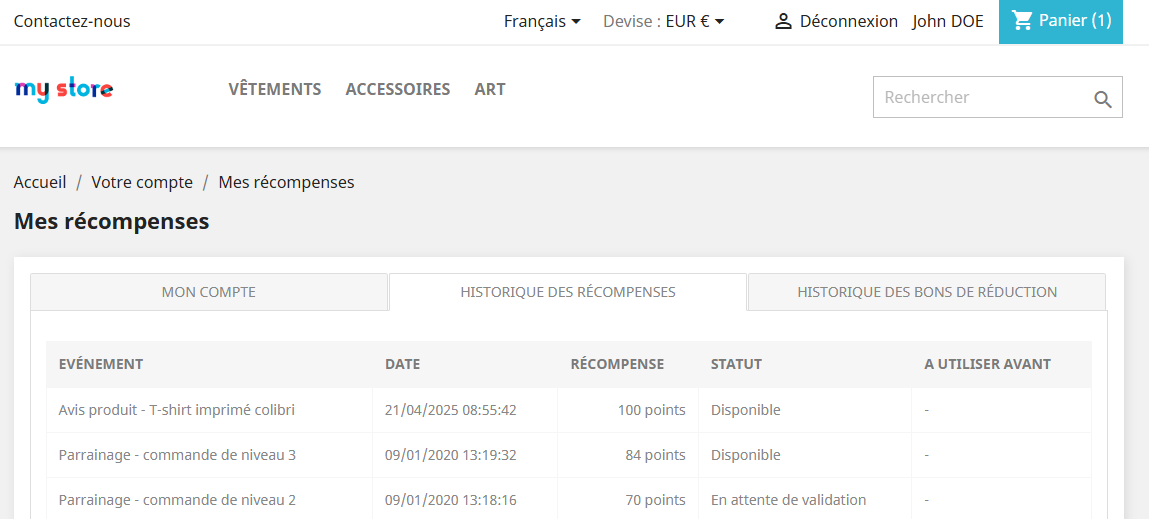The width and height of the screenshot is (1149, 519).
Task: Focus the Rechercher search field
Action: click(x=980, y=98)
